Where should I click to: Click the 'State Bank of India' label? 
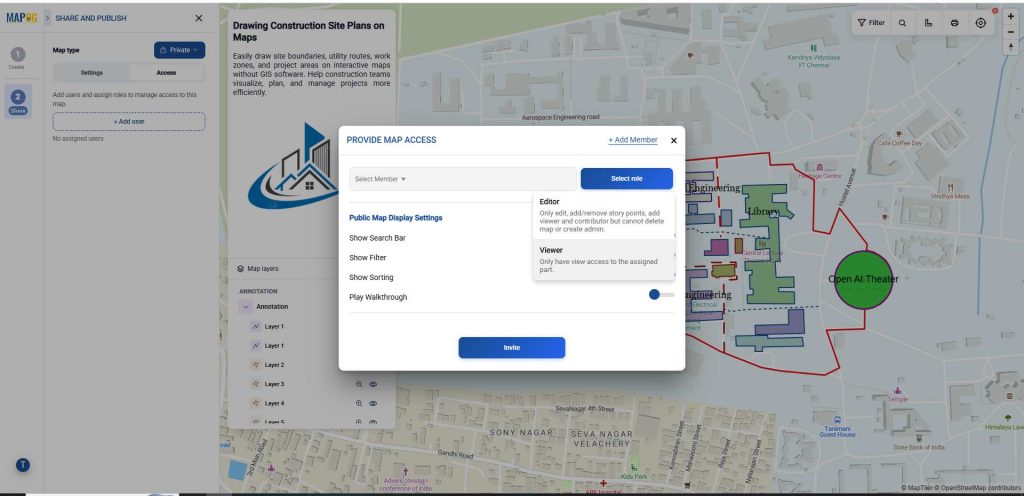coord(919,448)
